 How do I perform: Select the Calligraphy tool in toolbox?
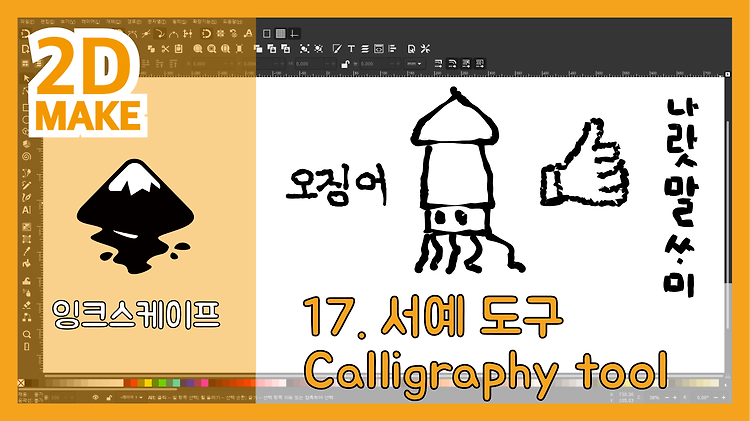click(x=26, y=197)
